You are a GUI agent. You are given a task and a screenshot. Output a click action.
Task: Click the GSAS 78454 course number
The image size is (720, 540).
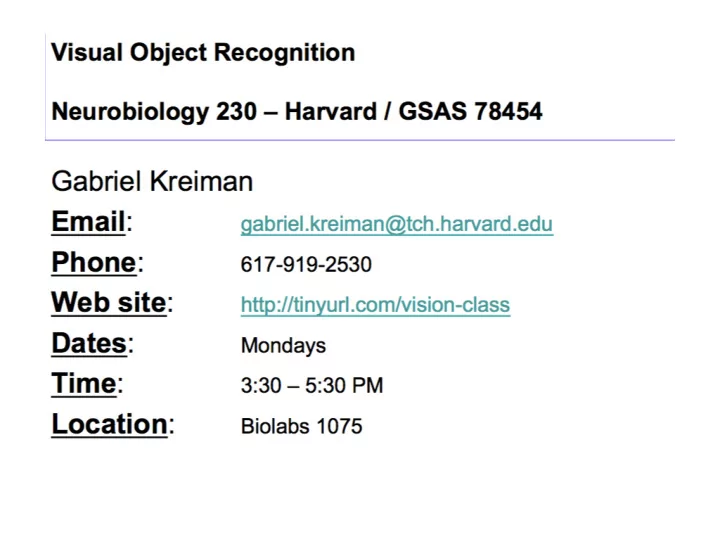tap(470, 112)
